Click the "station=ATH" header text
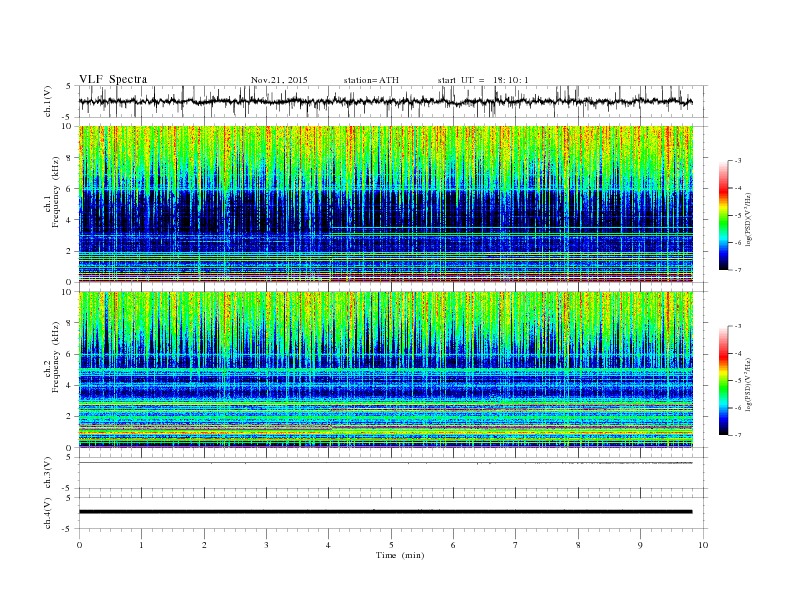 (371, 80)
